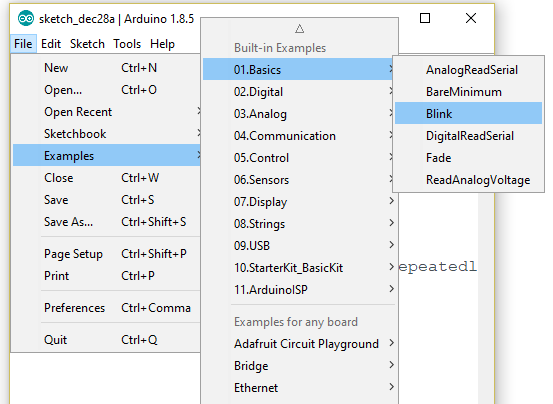Screen dimensions: 553x404
Task: Open Page Setup from File menu
Action: tap(107, 254)
